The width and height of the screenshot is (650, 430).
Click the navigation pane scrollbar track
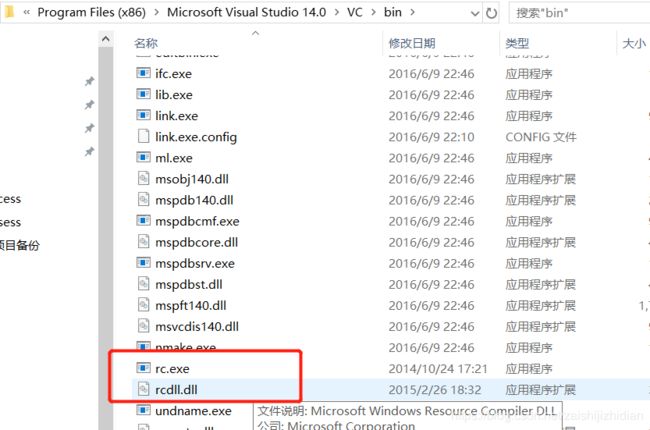[x=106, y=238]
